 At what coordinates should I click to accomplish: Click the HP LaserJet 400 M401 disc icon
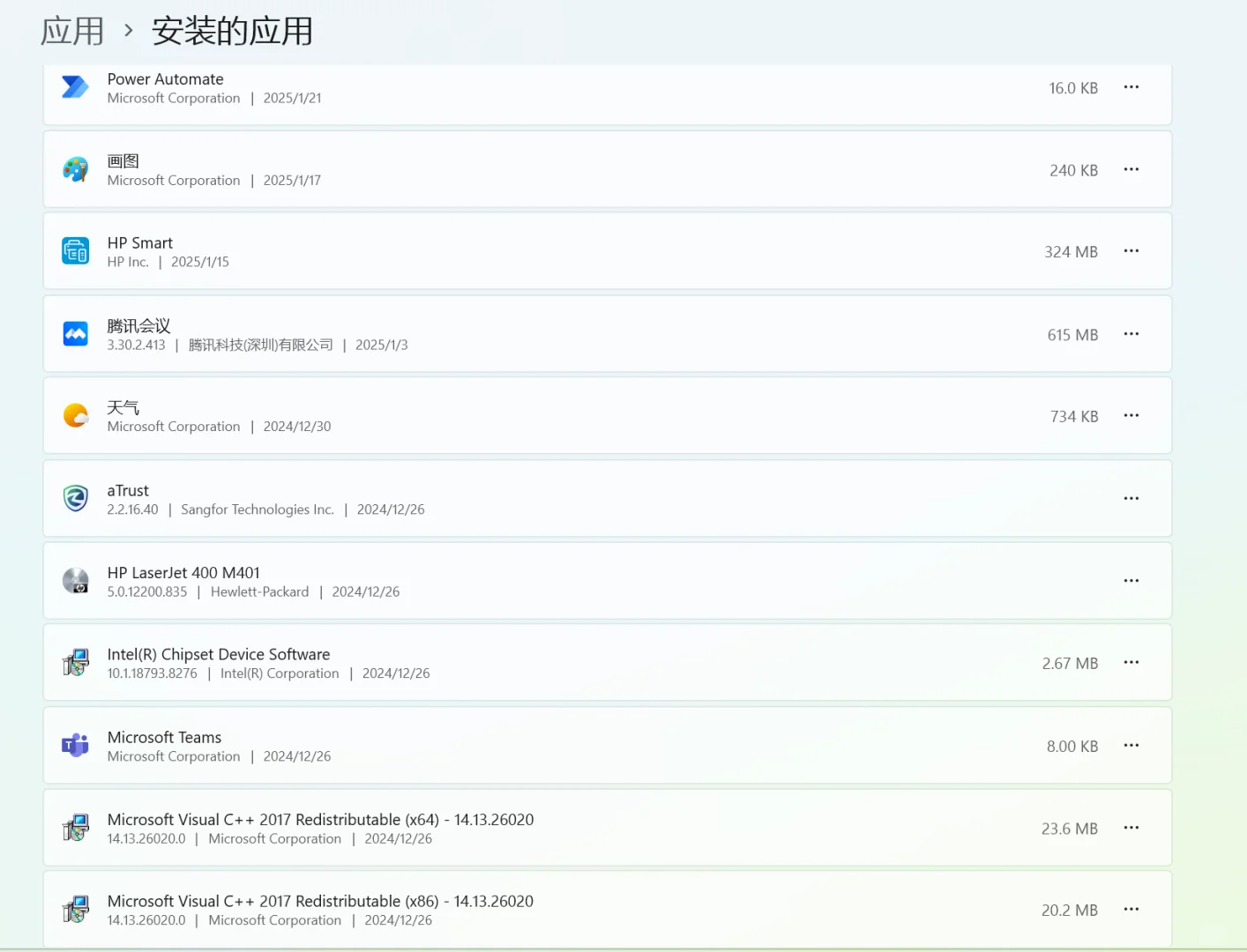(x=75, y=580)
